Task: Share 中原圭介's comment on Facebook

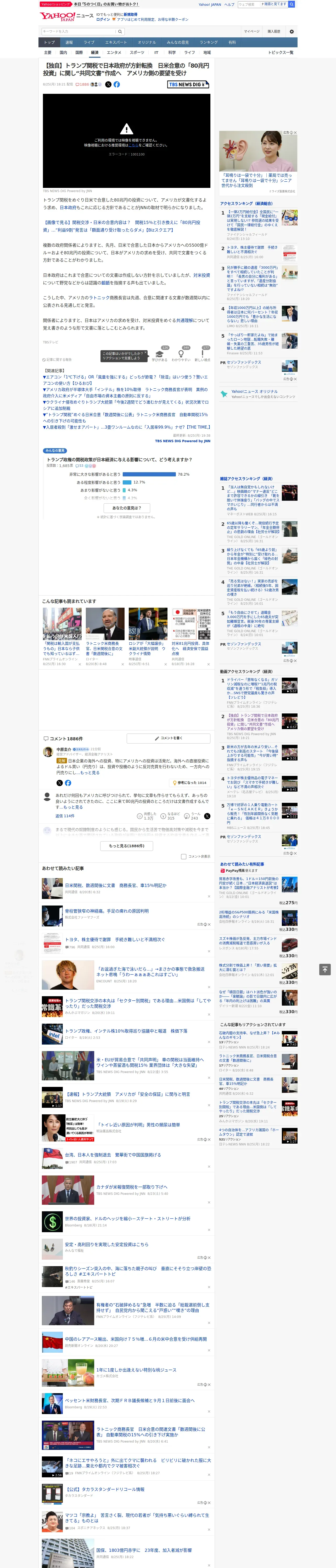Action: pos(68,783)
